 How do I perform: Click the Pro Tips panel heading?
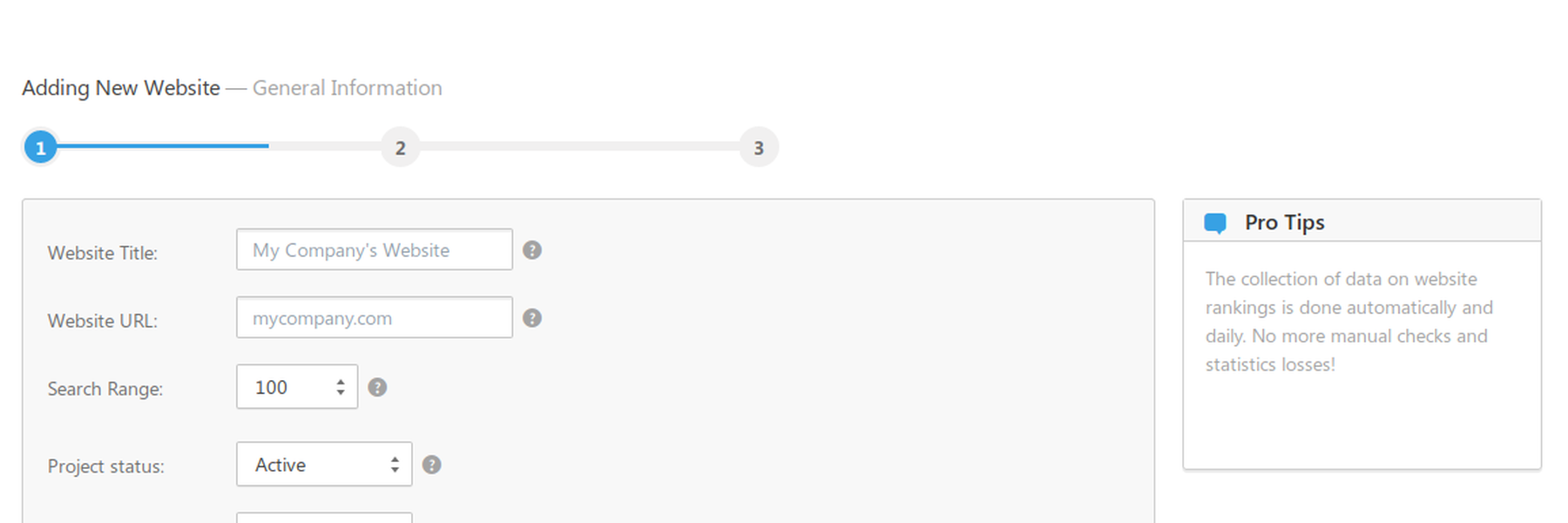pyautogui.click(x=1284, y=222)
